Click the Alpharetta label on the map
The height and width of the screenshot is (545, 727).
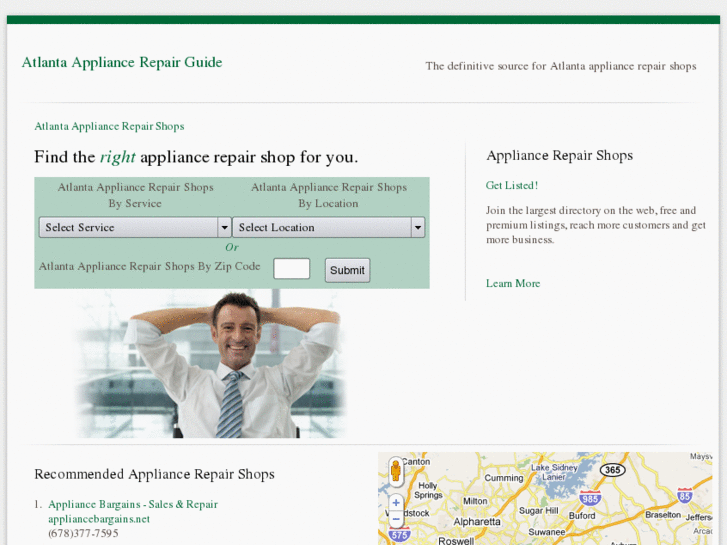pyautogui.click(x=477, y=521)
